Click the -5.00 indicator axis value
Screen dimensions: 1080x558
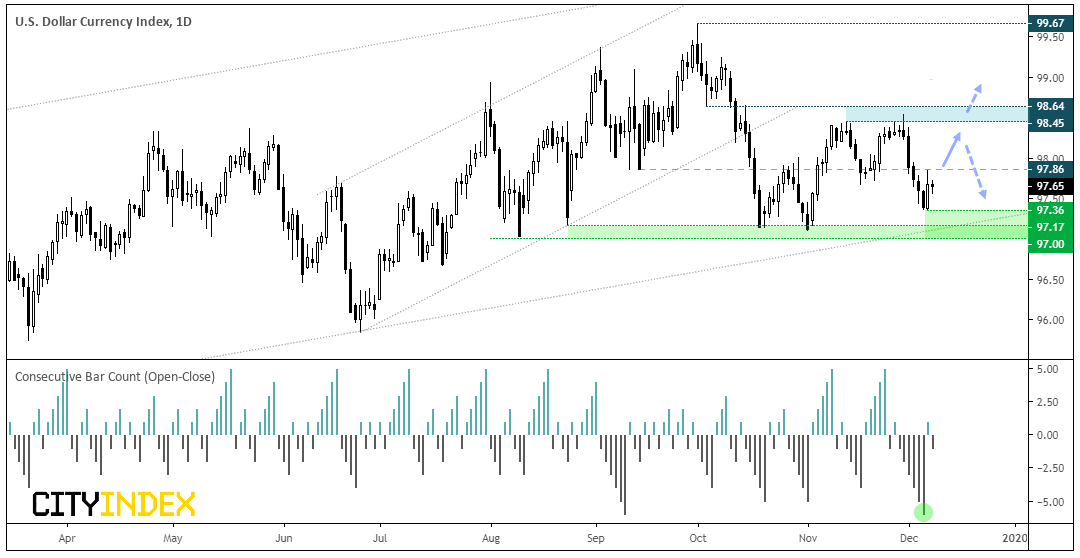[1050, 502]
